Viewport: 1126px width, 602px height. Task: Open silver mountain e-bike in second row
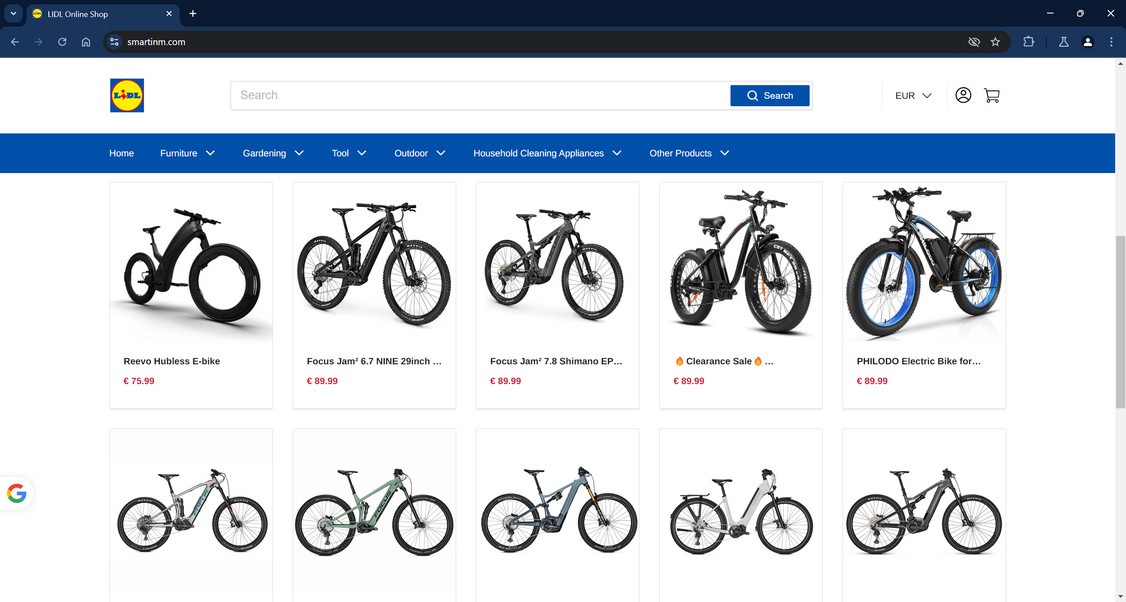click(191, 510)
